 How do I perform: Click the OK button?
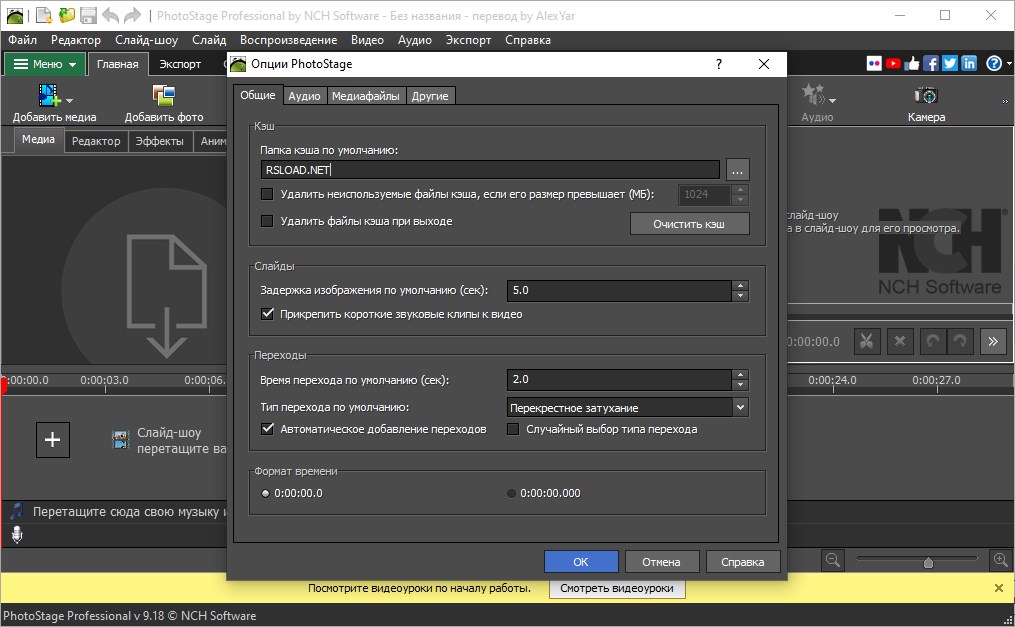[x=581, y=562]
